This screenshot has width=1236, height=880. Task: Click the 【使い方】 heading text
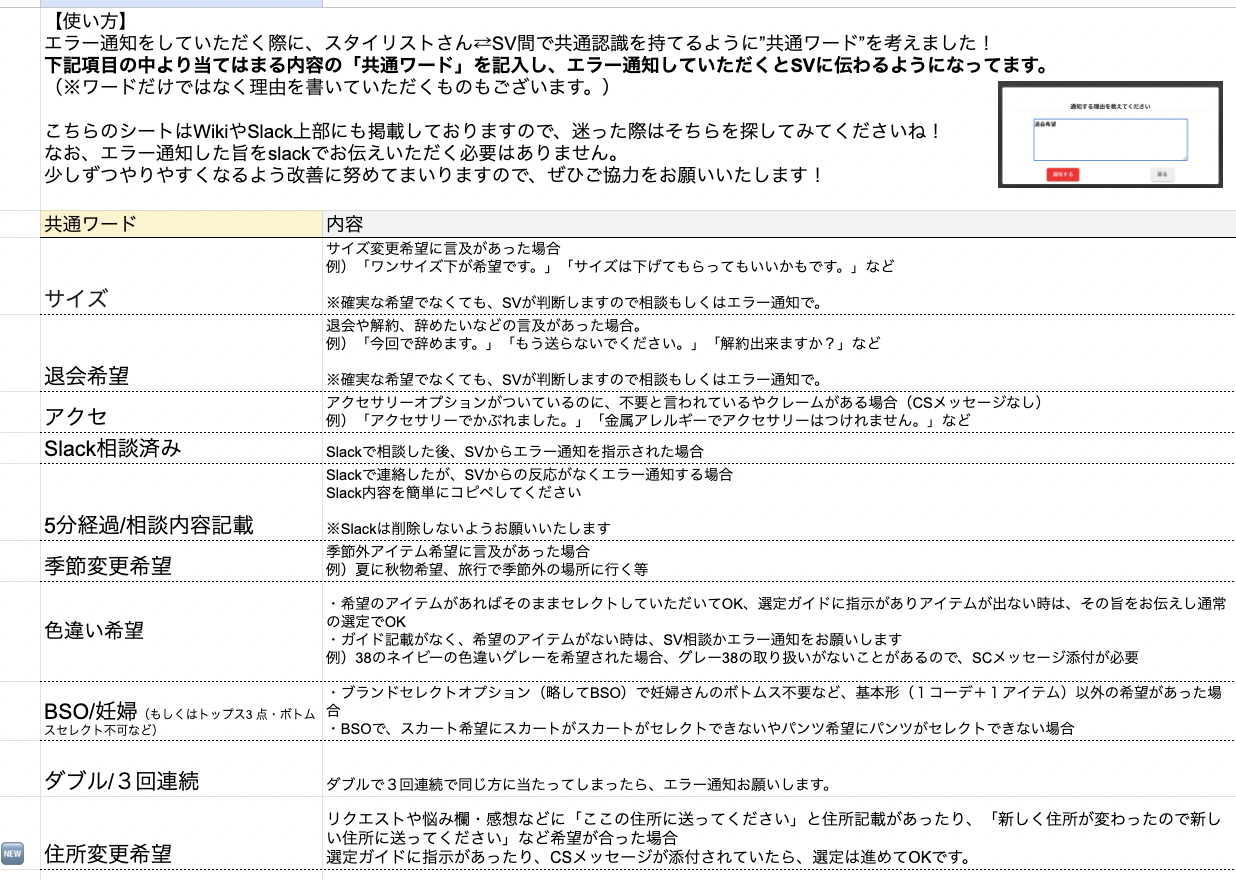(x=86, y=20)
